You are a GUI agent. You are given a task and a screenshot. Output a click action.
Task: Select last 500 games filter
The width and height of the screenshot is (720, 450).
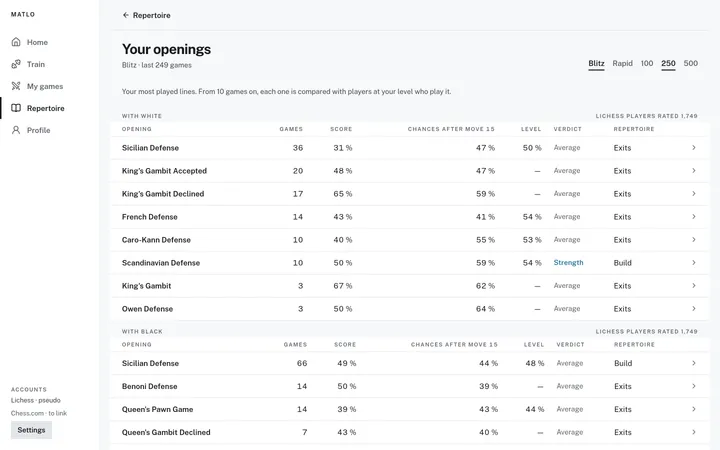[691, 63]
